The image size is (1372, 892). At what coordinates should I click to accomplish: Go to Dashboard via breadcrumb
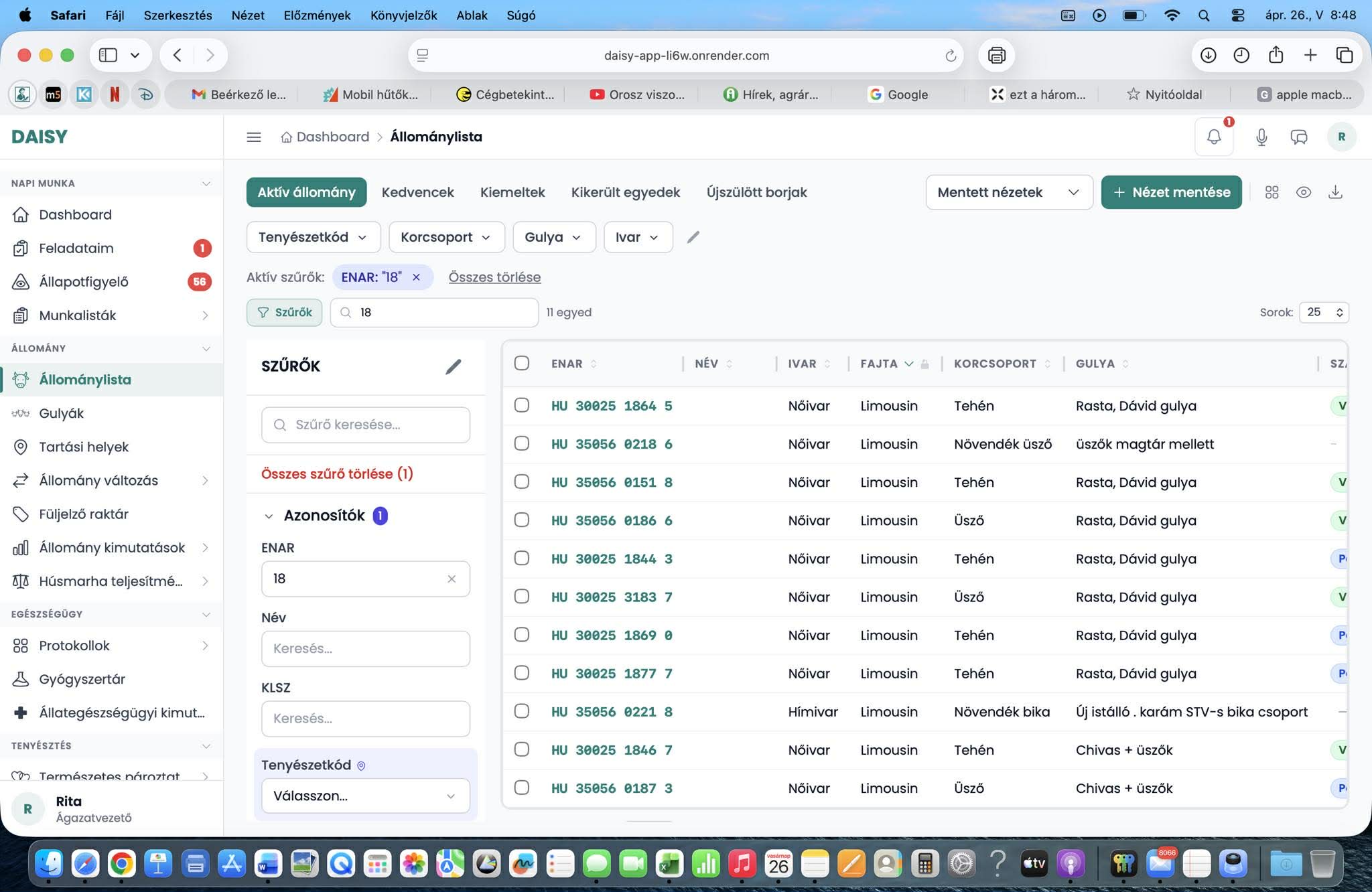click(325, 137)
